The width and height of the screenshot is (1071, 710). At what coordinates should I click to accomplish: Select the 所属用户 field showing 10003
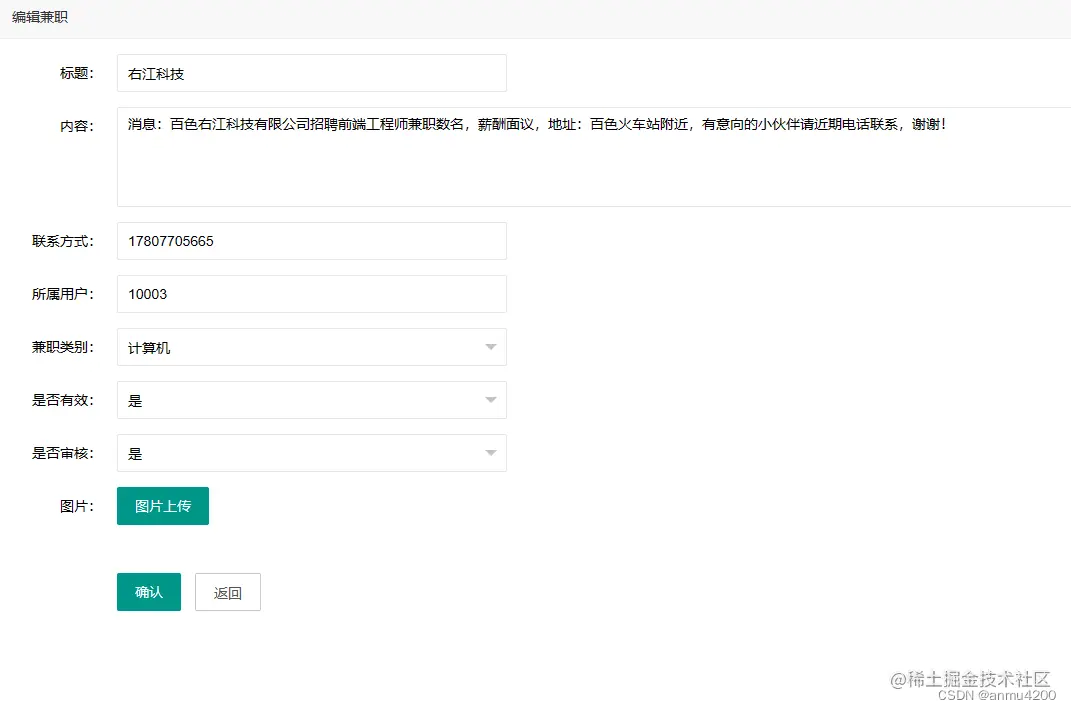311,294
